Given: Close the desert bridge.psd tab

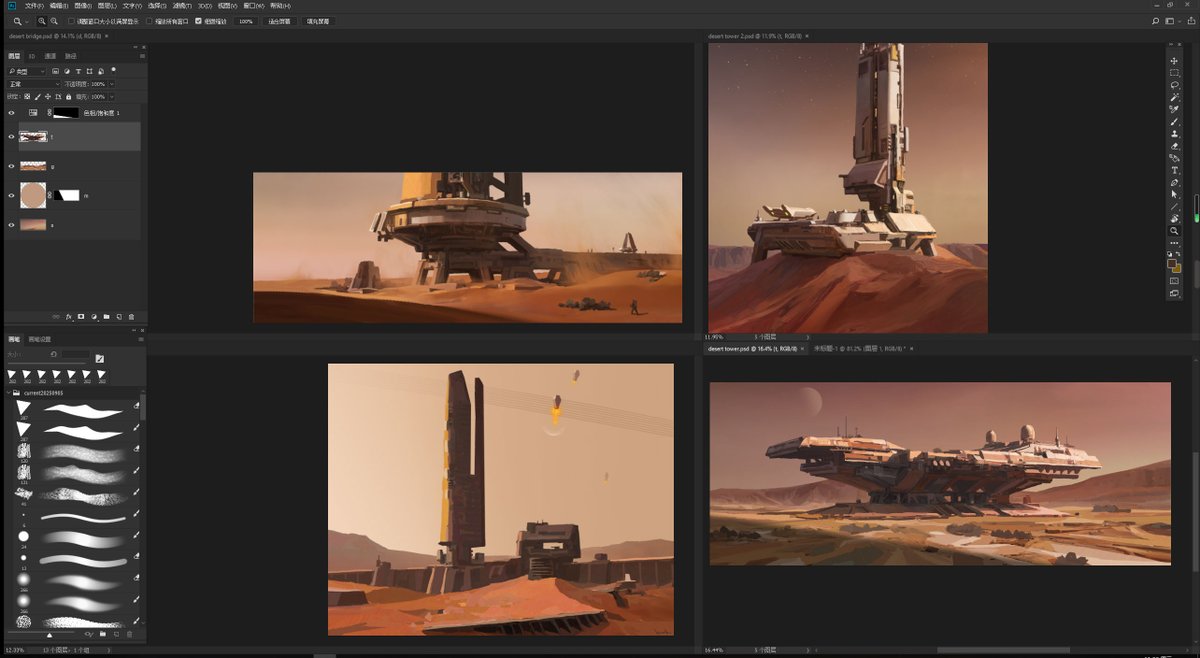Looking at the screenshot, I should 107,36.
